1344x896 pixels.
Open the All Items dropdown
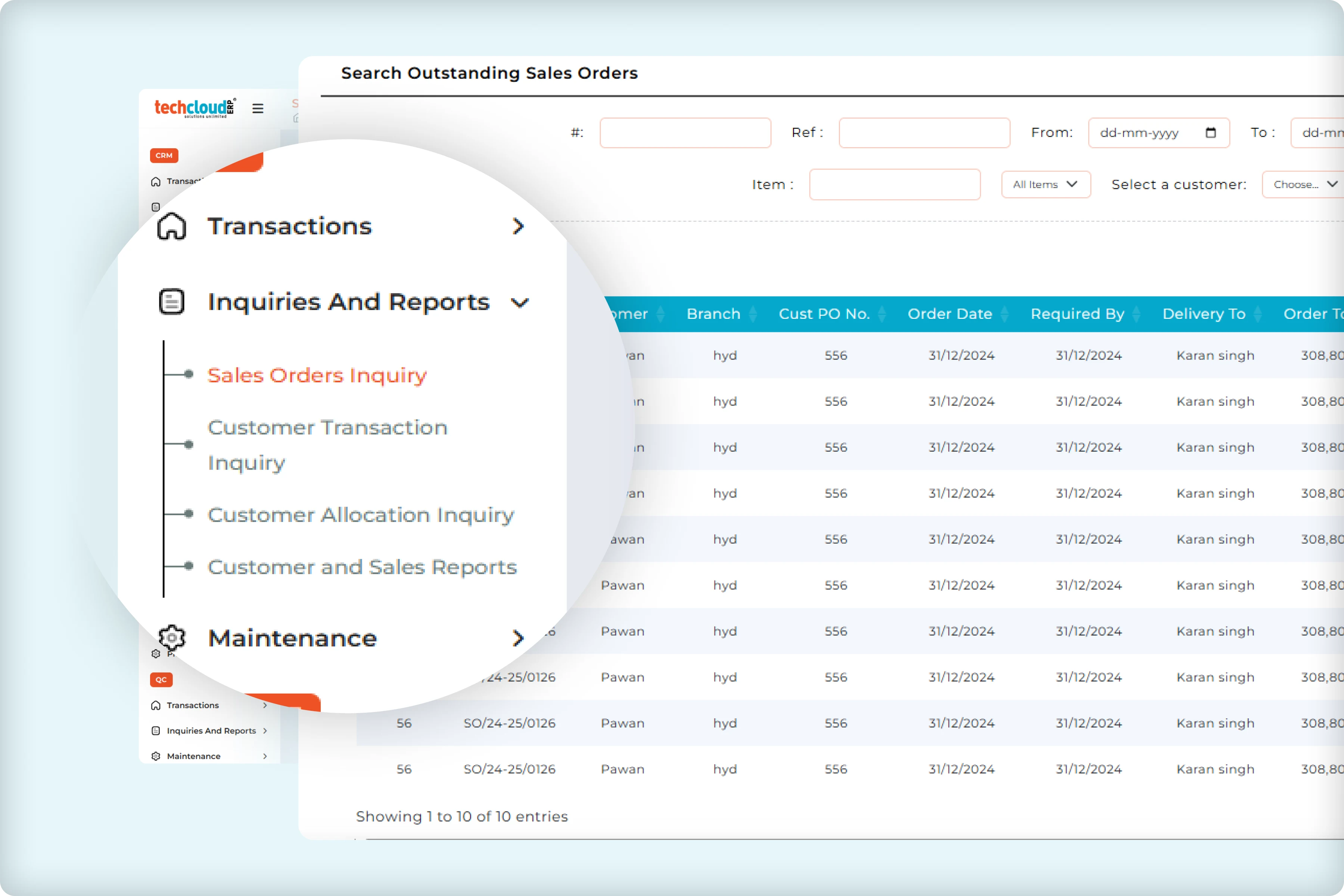pyautogui.click(x=1045, y=184)
